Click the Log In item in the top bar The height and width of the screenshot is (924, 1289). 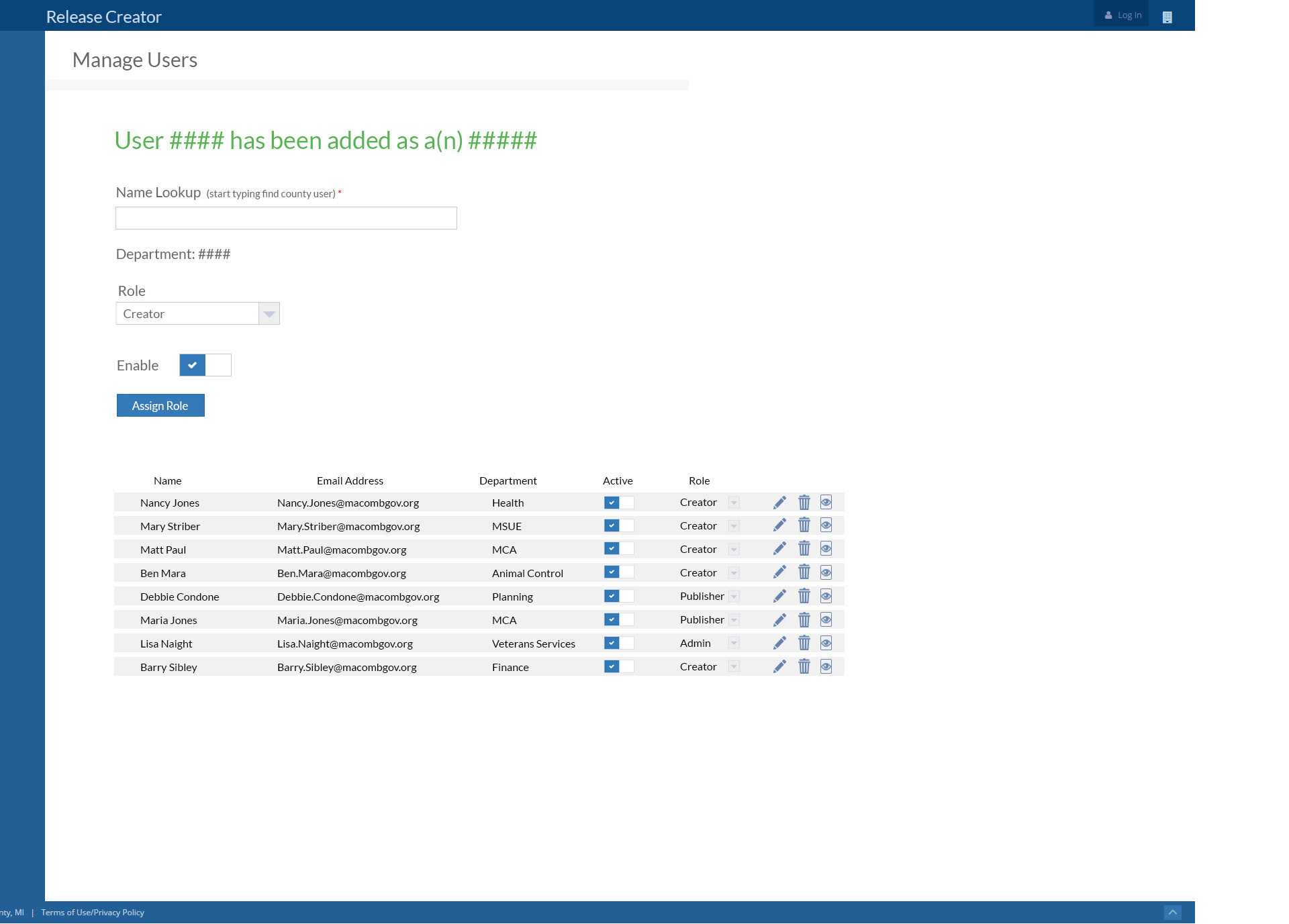coord(1123,15)
